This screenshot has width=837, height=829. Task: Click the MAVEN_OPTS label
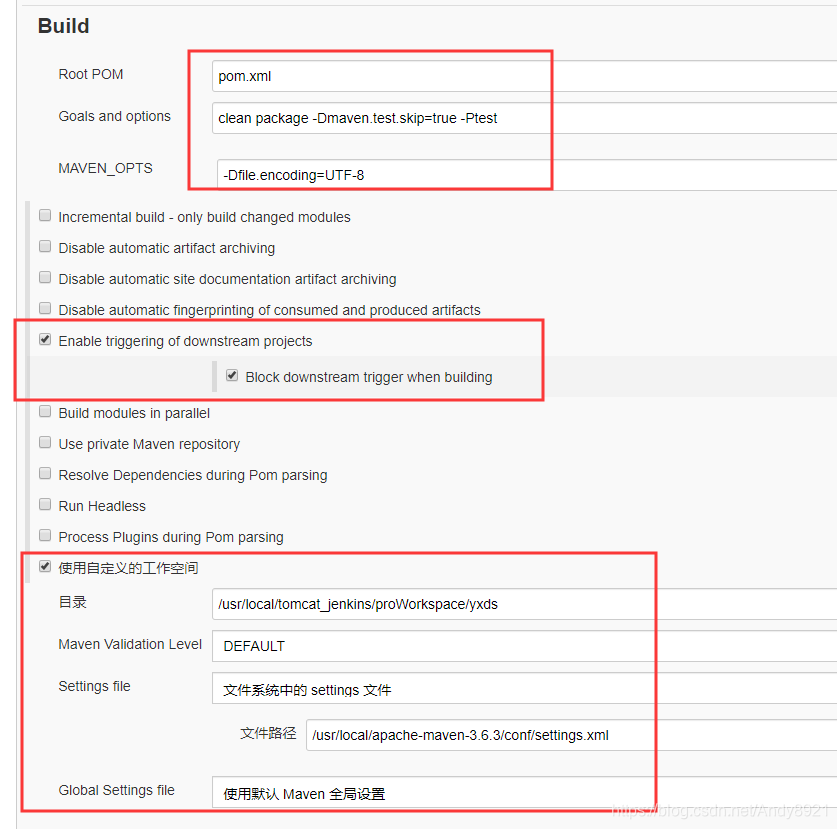106,169
